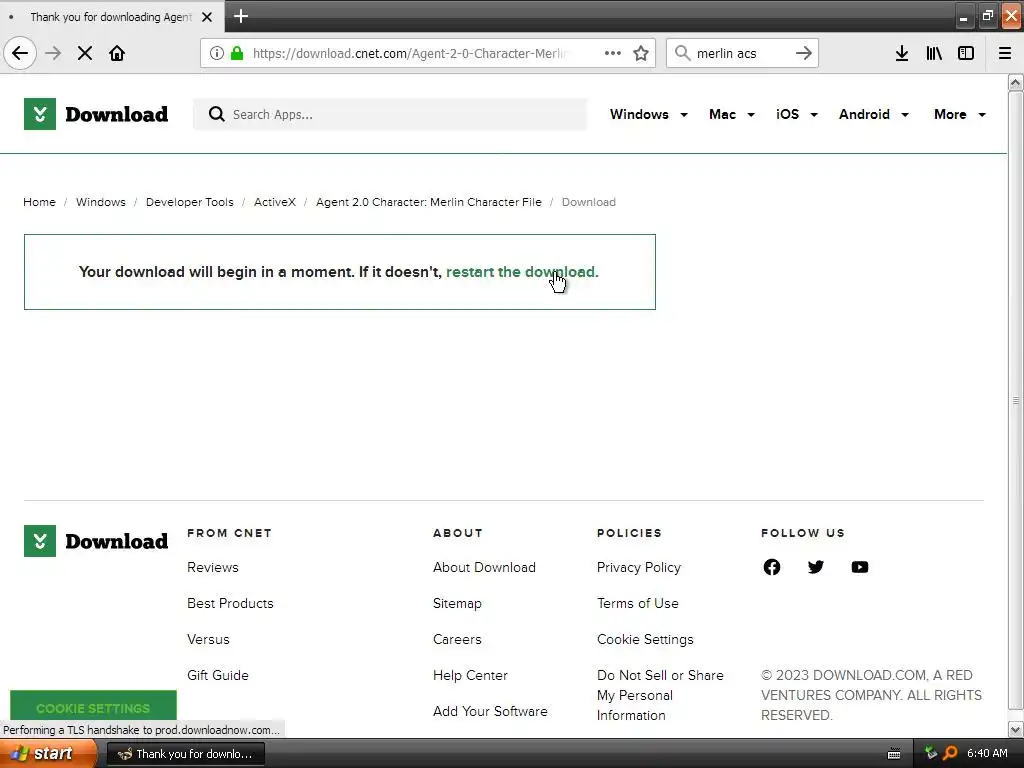The width and height of the screenshot is (1024, 768).
Task: Submit the 'merlin acs' search arrow
Action: pos(804,53)
